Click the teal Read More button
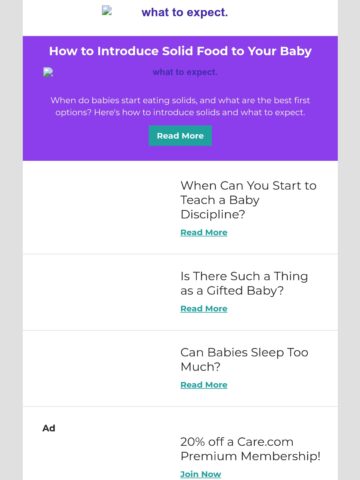360x480 pixels. pos(180,136)
